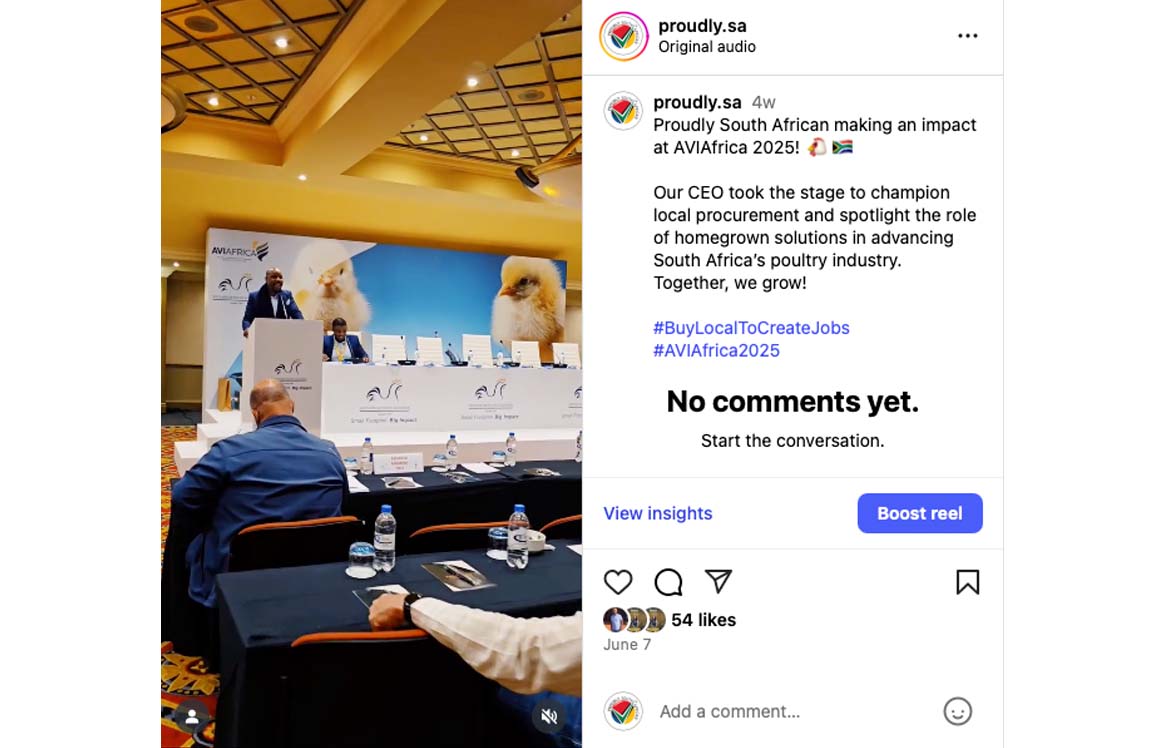Click the reel video to pause
The width and height of the screenshot is (1166, 748).
371,374
